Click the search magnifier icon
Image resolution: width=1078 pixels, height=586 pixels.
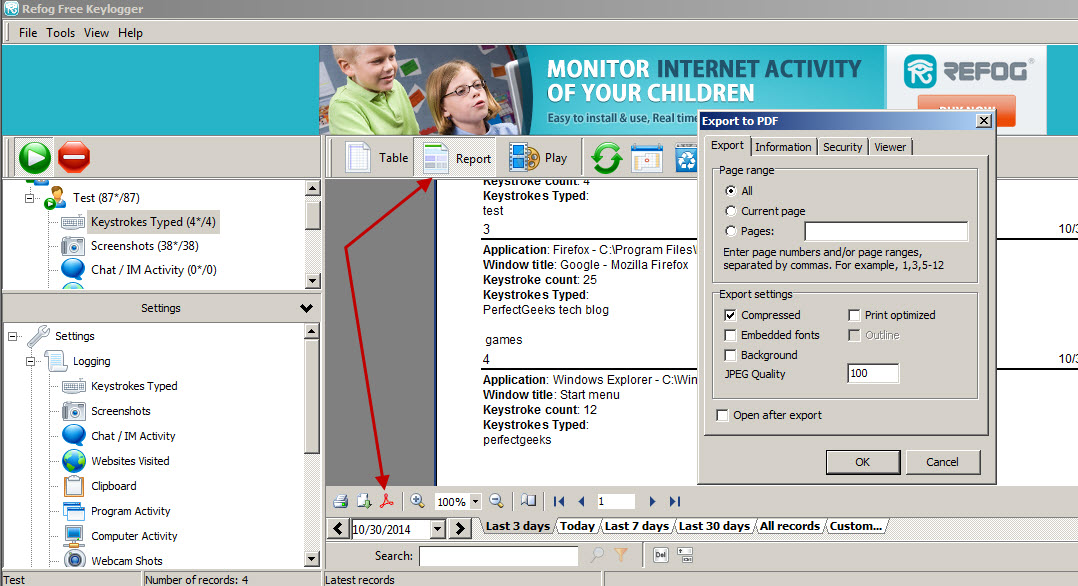click(597, 554)
